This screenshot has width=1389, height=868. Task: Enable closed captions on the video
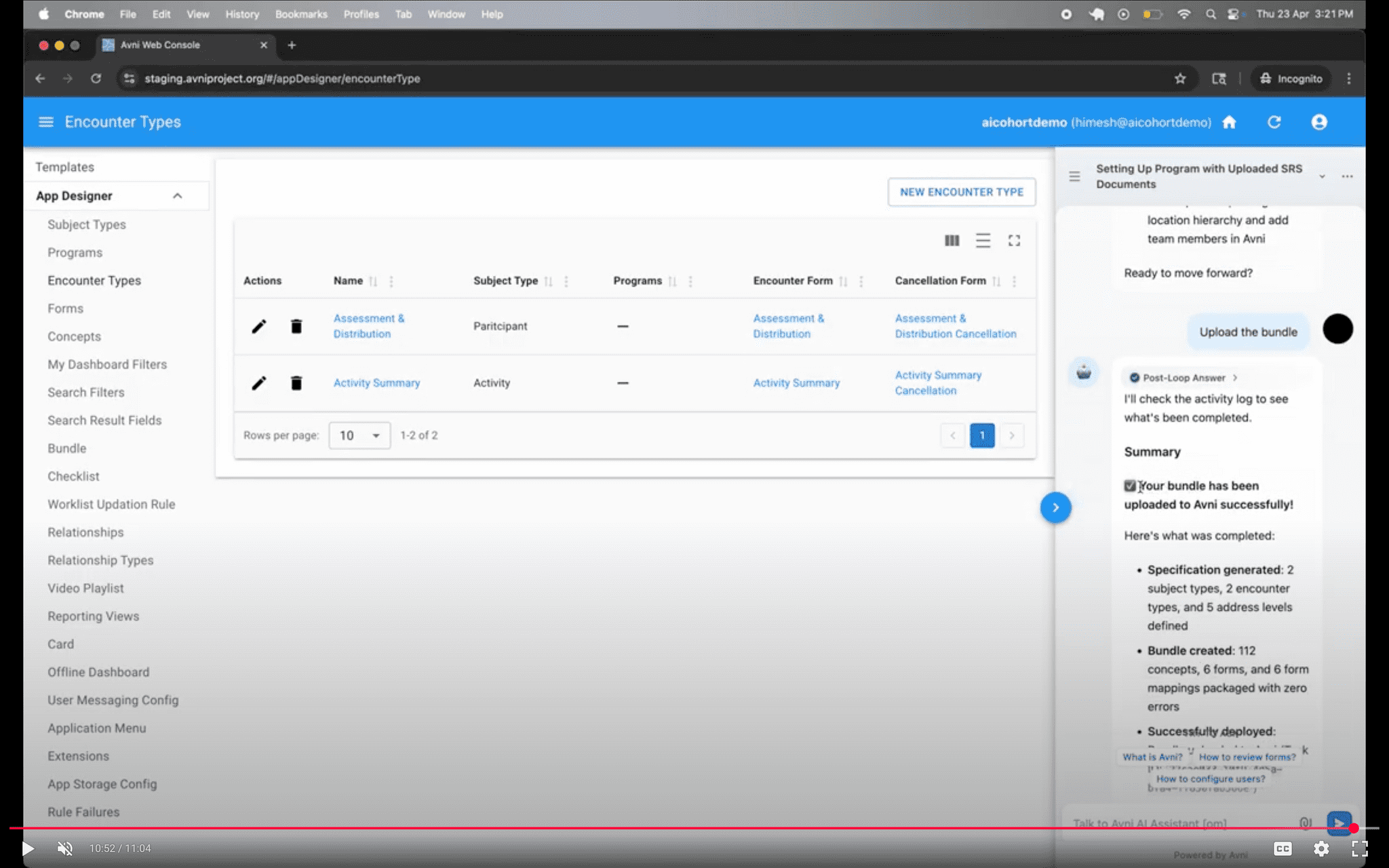click(1281, 848)
